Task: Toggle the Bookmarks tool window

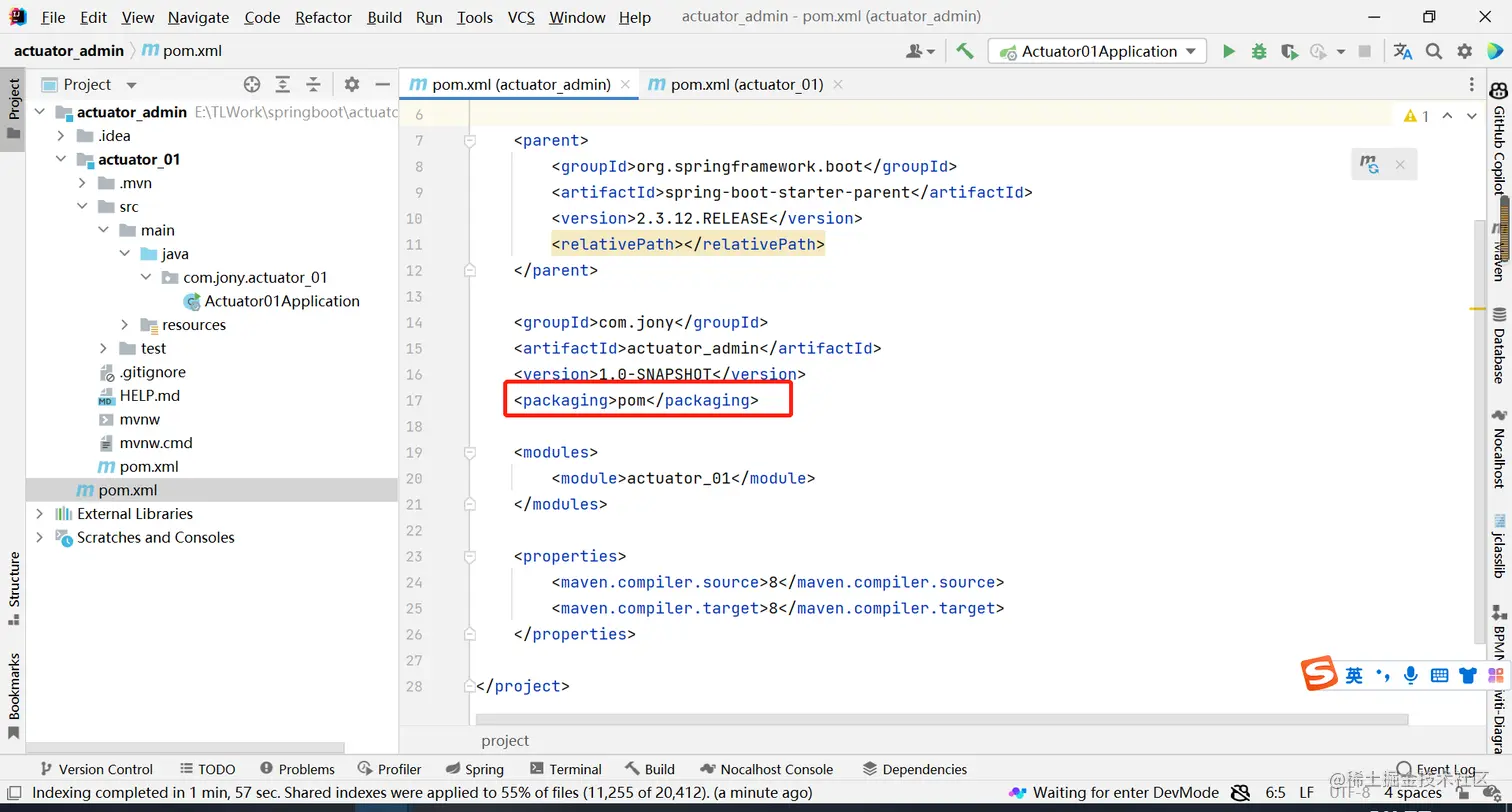Action: [13, 695]
